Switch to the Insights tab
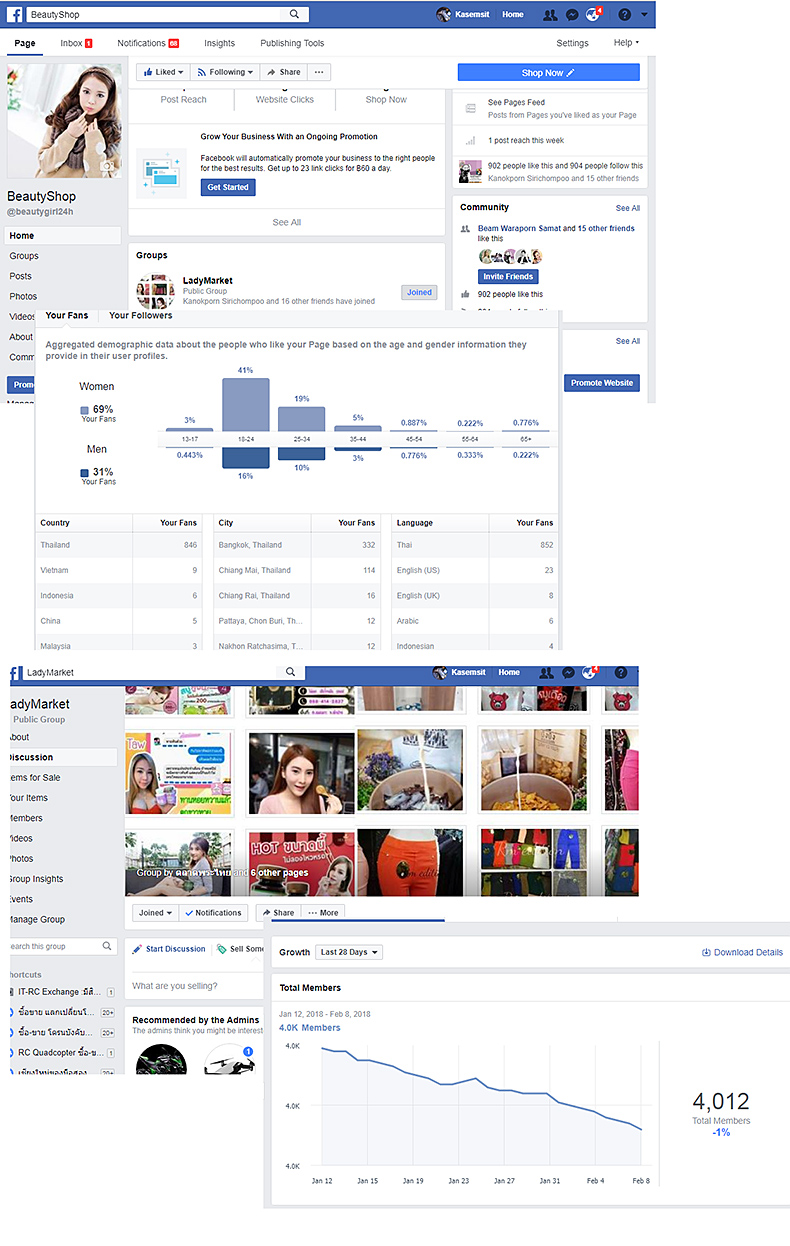 click(x=219, y=43)
